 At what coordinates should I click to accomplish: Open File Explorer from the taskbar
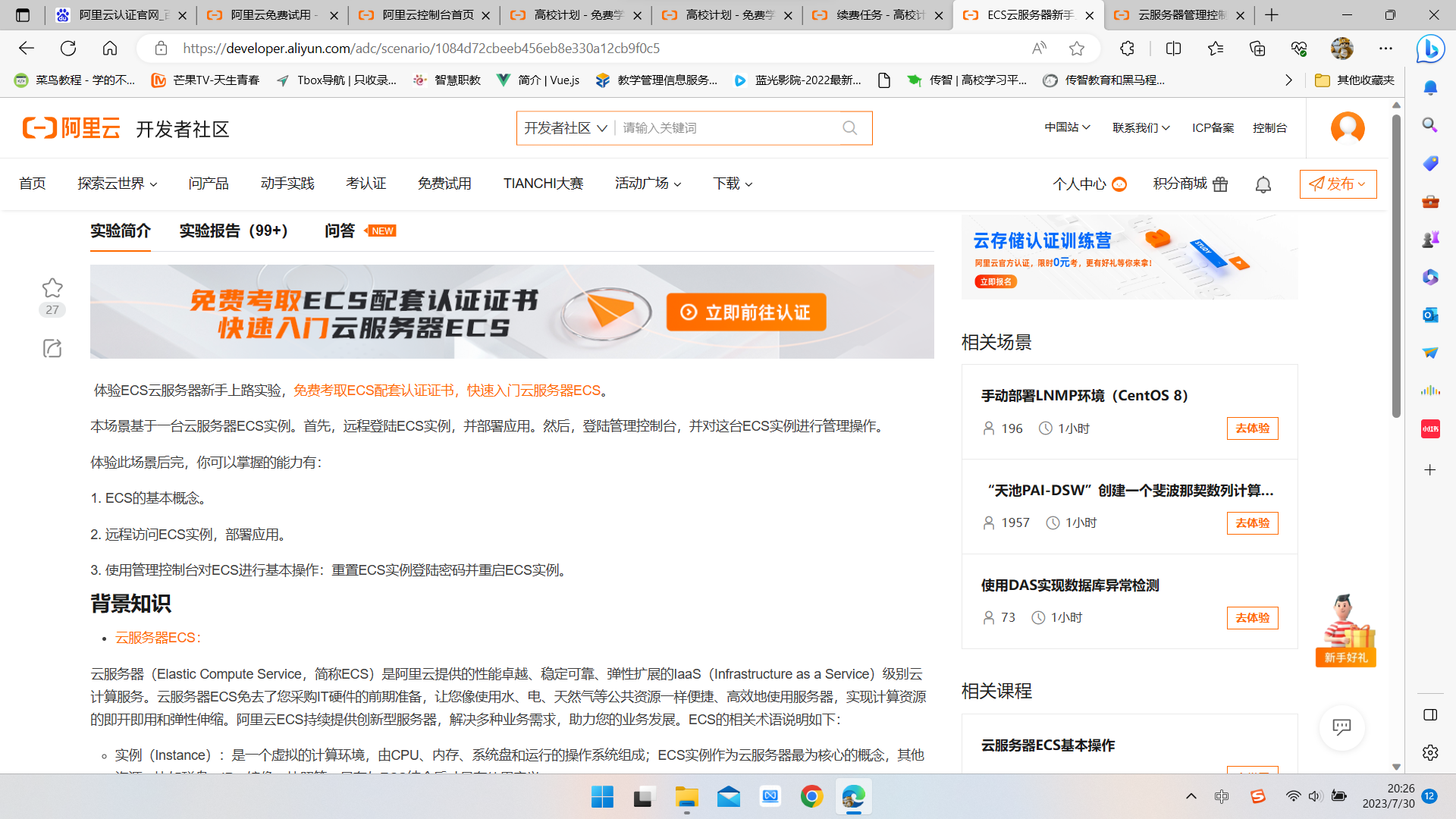point(687,797)
